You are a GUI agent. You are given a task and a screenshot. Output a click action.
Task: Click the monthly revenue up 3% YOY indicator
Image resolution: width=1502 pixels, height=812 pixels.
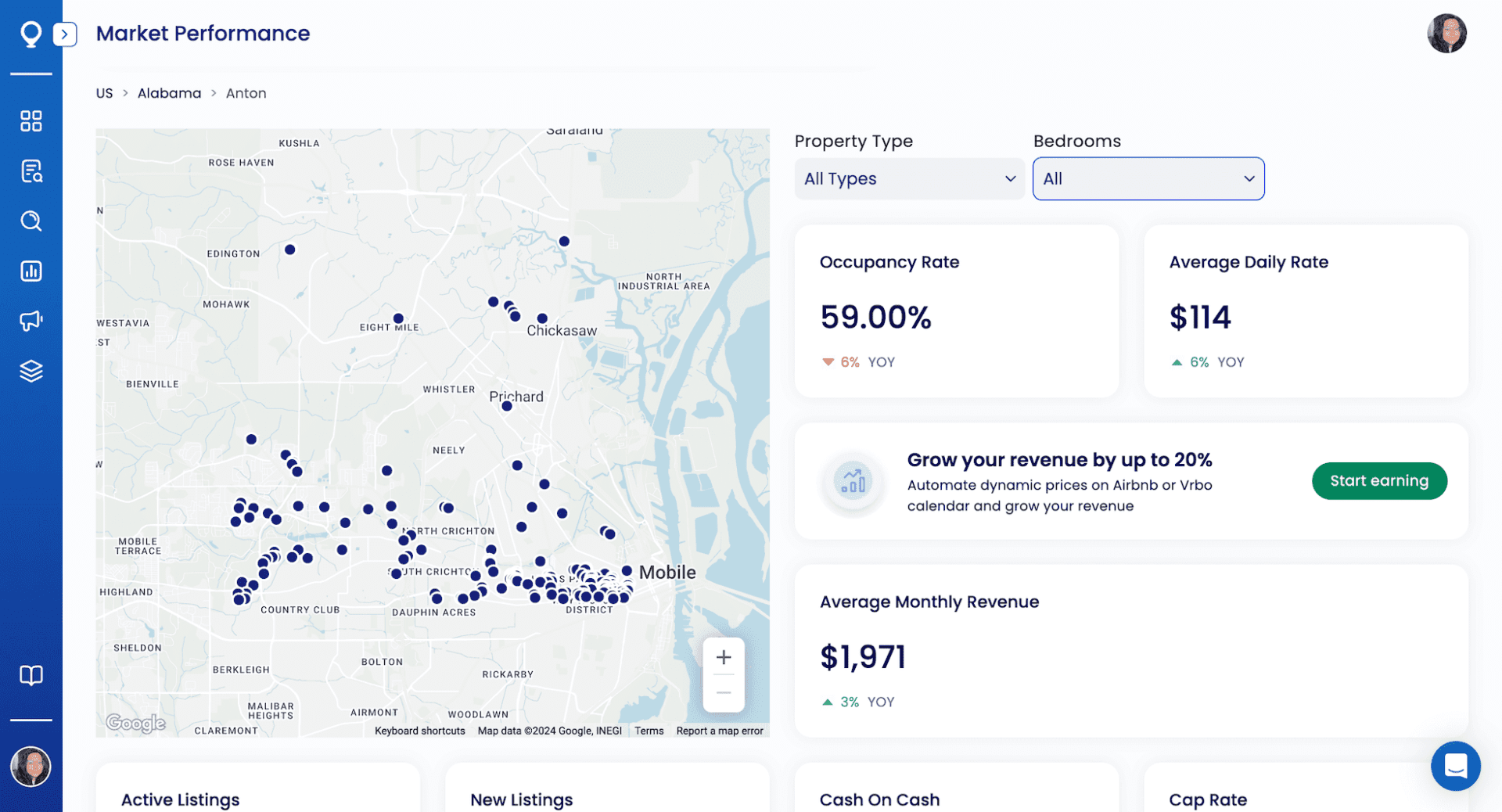point(858,702)
